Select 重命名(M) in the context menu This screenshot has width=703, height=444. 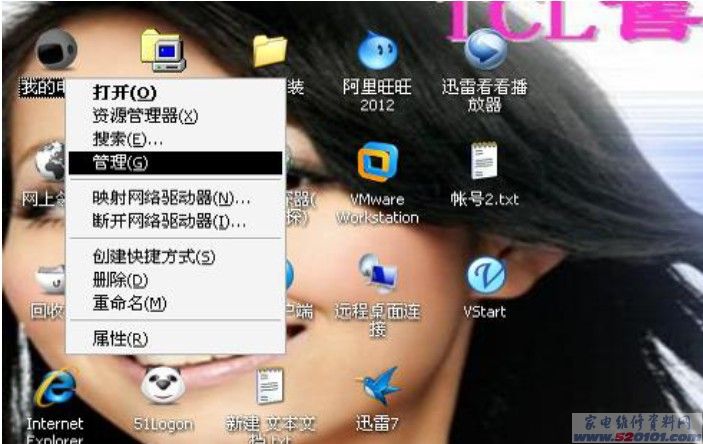tap(130, 303)
